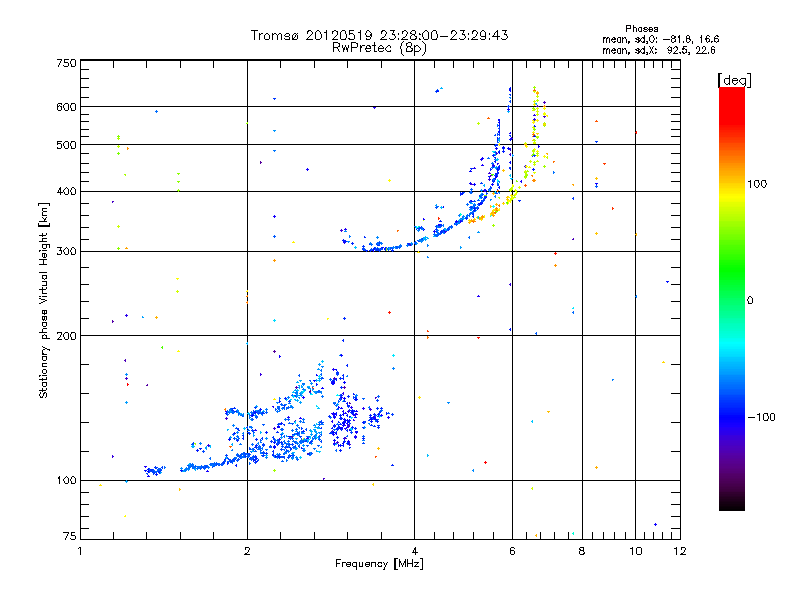Click the '100' y-axis tick label
This screenshot has height=600, width=800.
click(67, 480)
